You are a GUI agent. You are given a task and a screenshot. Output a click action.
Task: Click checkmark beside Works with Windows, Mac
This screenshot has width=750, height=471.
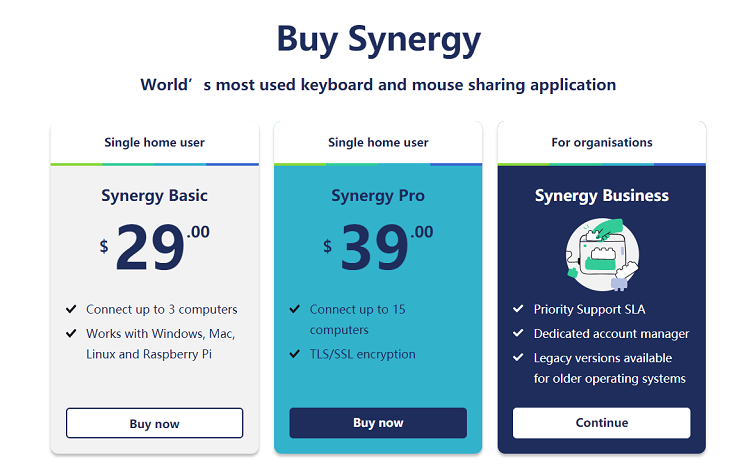click(x=71, y=333)
